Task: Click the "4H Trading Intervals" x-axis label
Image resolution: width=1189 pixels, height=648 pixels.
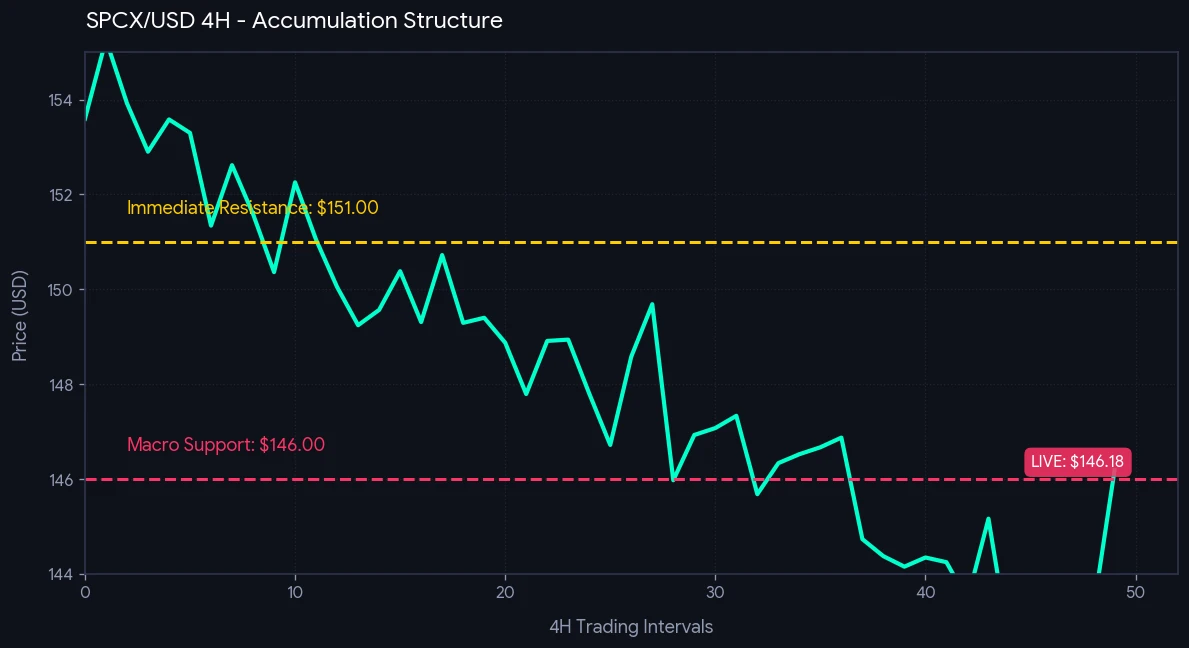Action: pyautogui.click(x=631, y=627)
